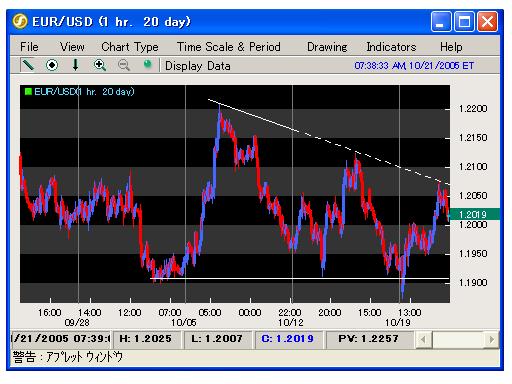Screen dimensions: 512x384
Task: Select the trend line drawing tool
Action: [x=28, y=65]
